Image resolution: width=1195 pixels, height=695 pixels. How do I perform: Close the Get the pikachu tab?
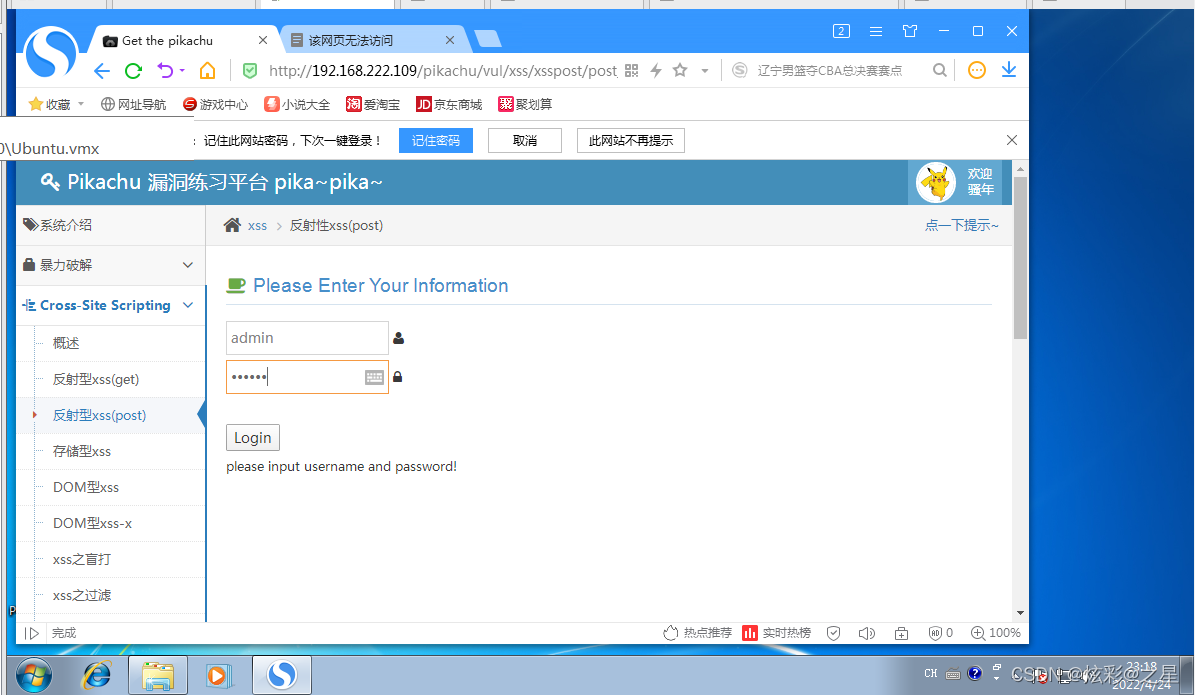point(263,40)
